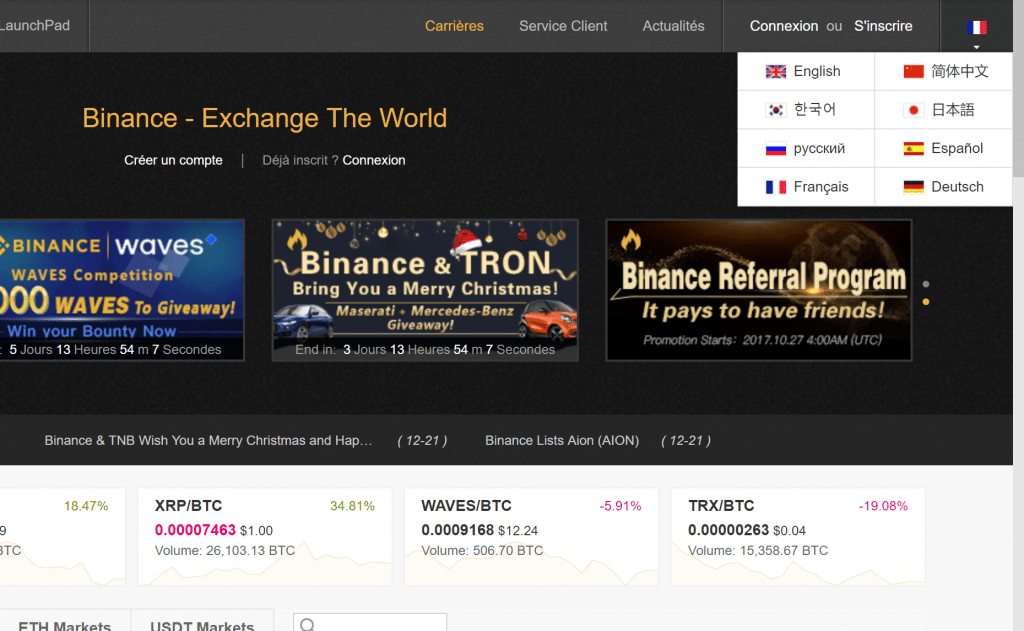
Task: Click the 18.47% change value
Action: point(86,506)
